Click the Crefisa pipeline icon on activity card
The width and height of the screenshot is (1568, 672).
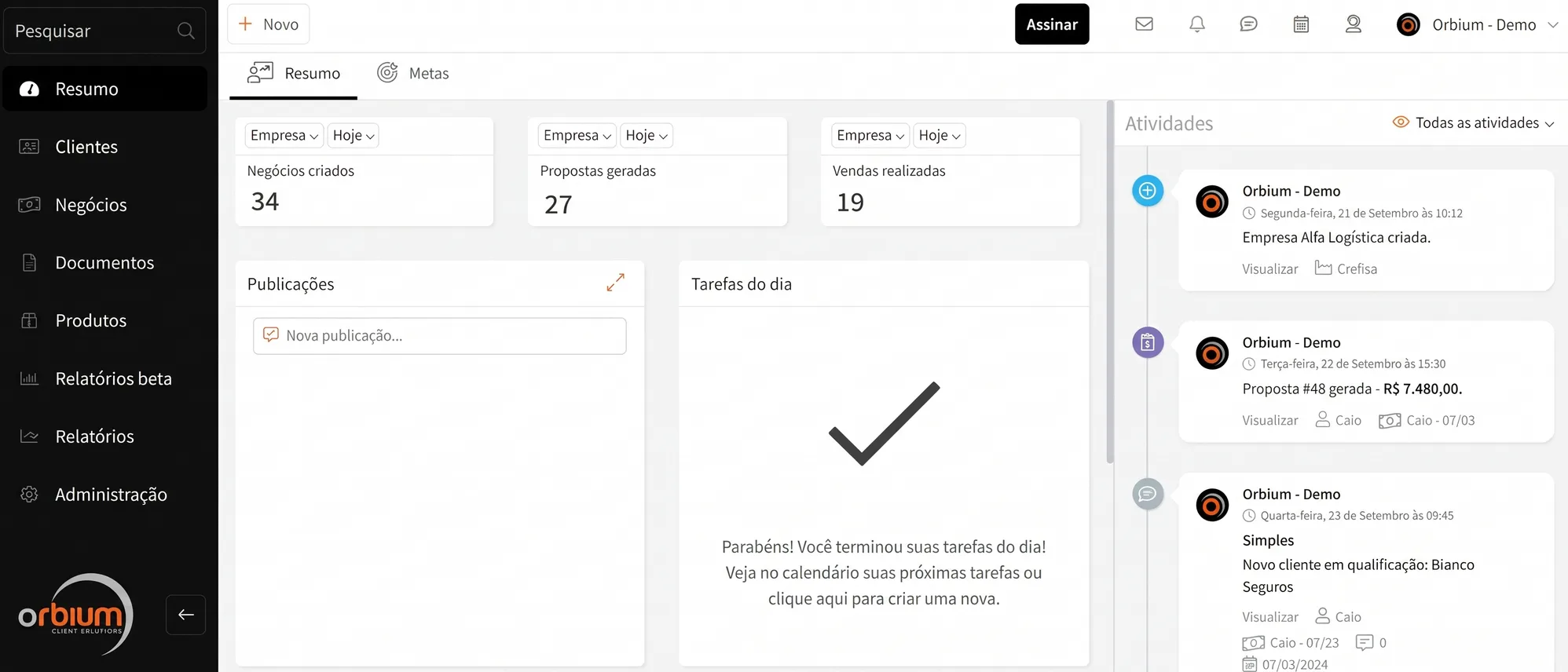coord(1323,268)
